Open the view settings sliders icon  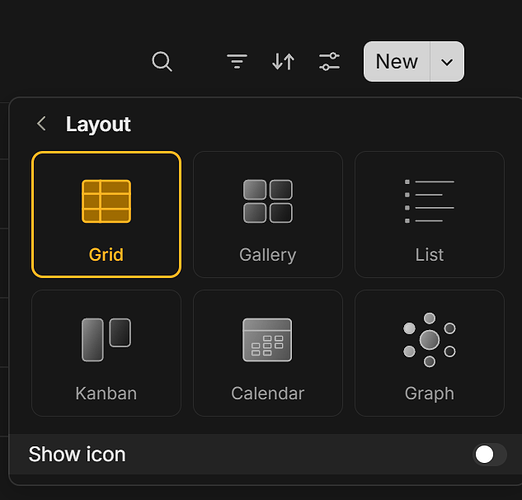[329, 61]
